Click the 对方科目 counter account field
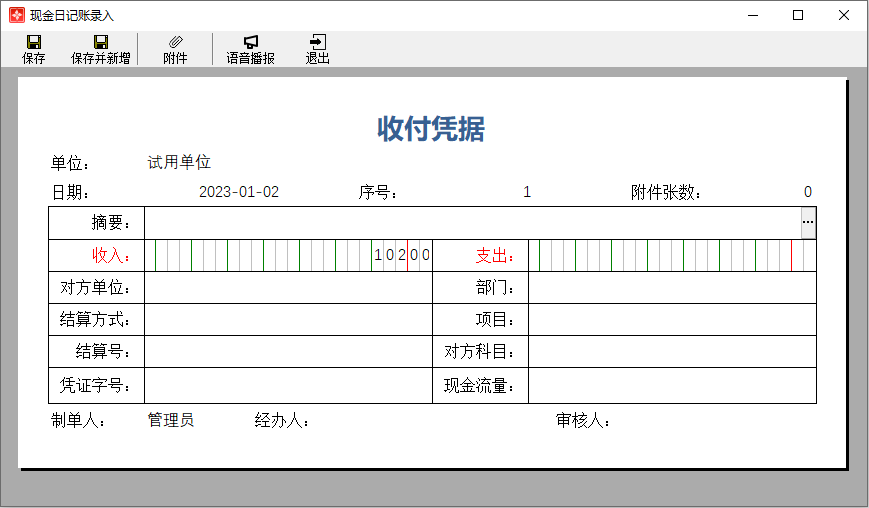869x508 pixels. pyautogui.click(x=672, y=352)
